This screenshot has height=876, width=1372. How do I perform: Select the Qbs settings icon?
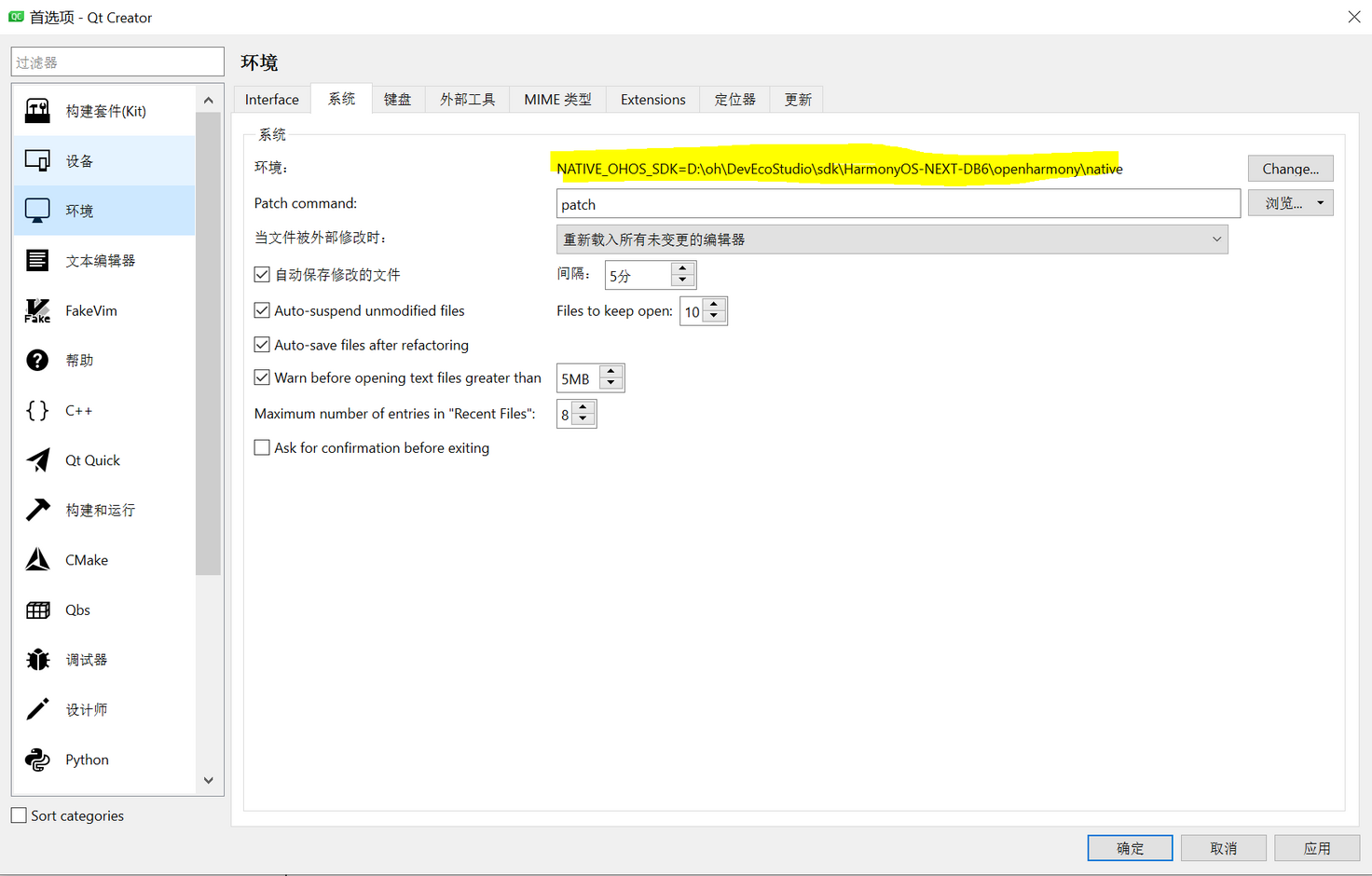coord(37,609)
